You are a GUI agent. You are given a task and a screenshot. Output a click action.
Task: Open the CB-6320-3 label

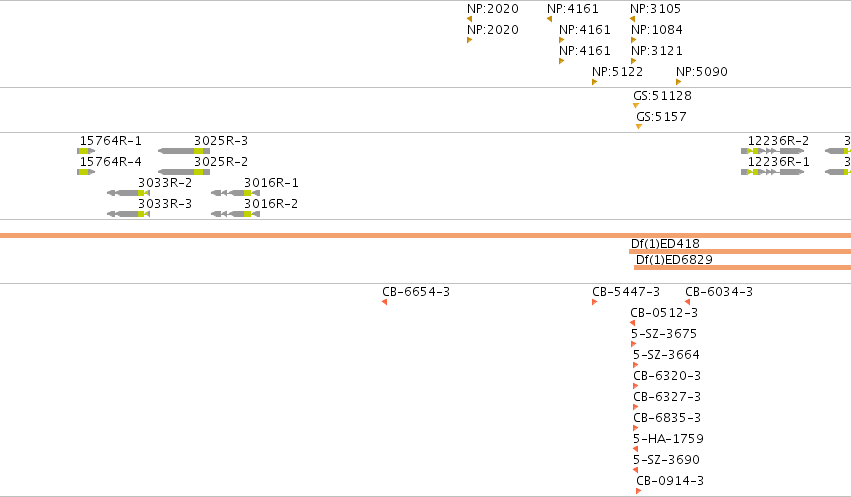pyautogui.click(x=667, y=376)
